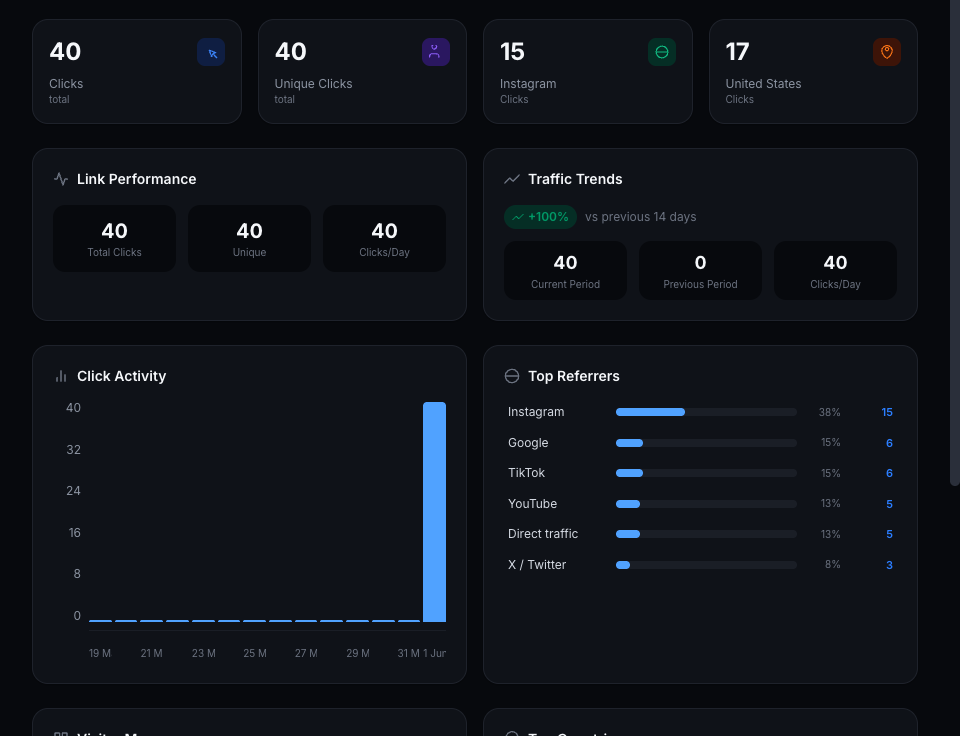
Task: Click the Link Performance heading
Action: (x=137, y=179)
